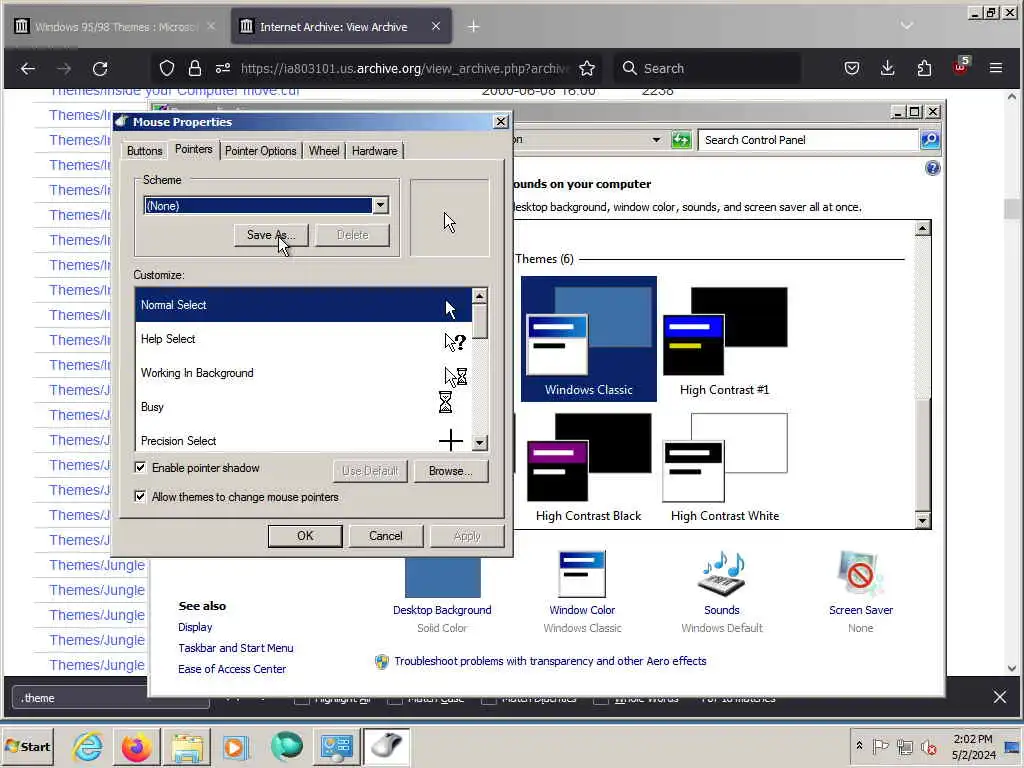Expand the Control Panel address bar dropdown
This screenshot has height=768, width=1024.
pyautogui.click(x=656, y=140)
